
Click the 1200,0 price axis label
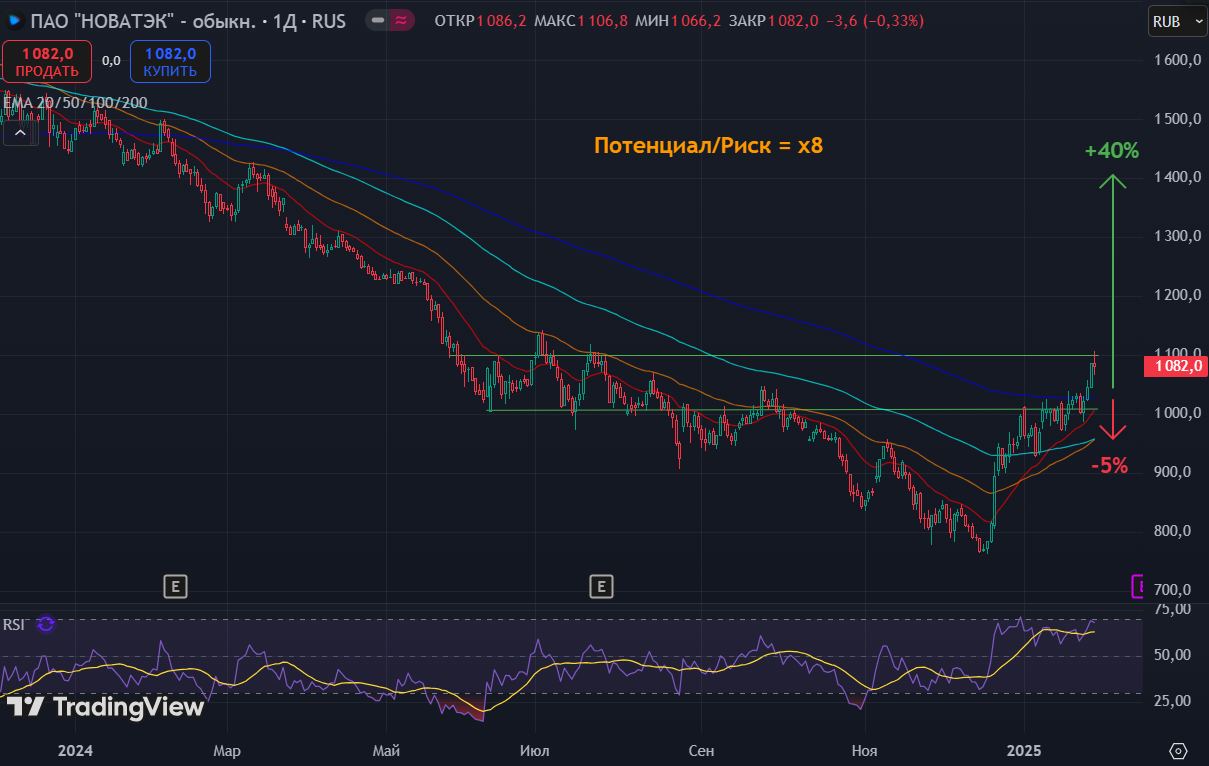pyautogui.click(x=1176, y=296)
